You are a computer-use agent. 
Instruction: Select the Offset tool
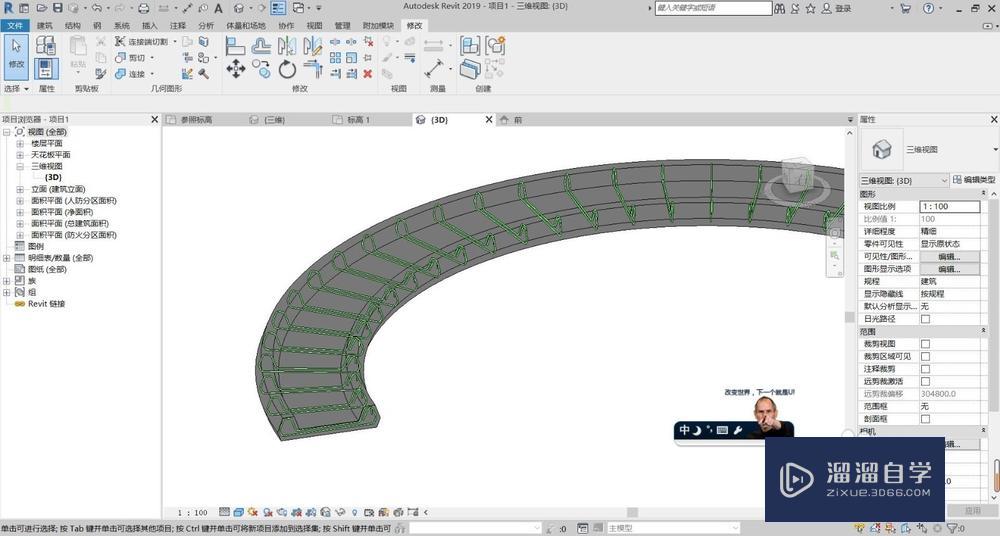tap(261, 45)
